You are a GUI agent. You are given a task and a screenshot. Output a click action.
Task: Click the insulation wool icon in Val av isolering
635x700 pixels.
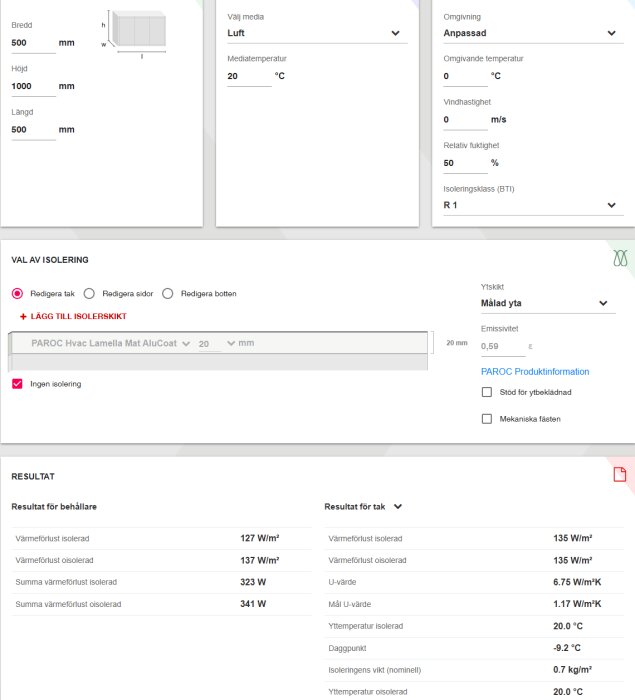tap(620, 258)
